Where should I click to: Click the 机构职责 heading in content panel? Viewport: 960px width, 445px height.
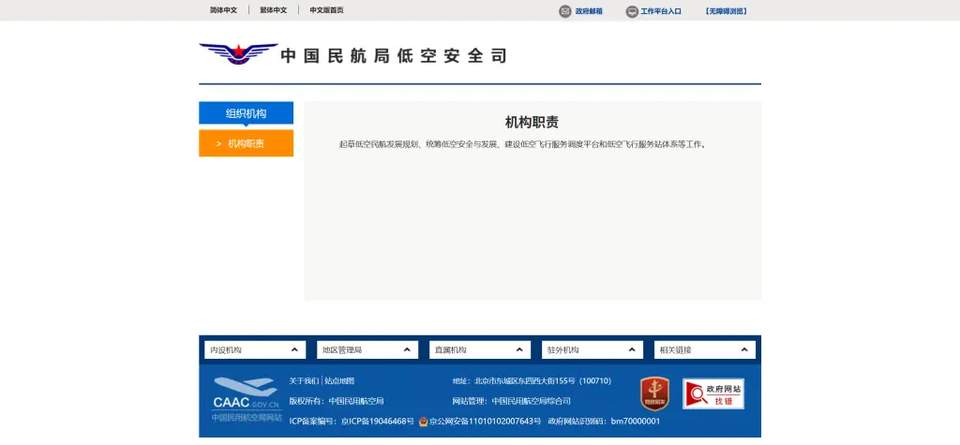click(531, 122)
